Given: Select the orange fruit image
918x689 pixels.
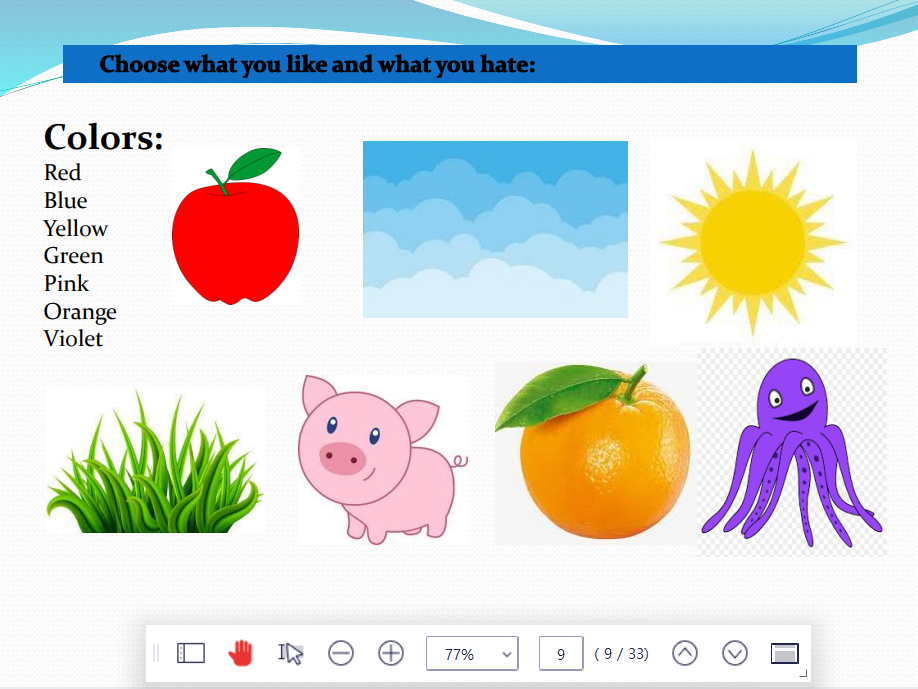Looking at the screenshot, I should (594, 453).
